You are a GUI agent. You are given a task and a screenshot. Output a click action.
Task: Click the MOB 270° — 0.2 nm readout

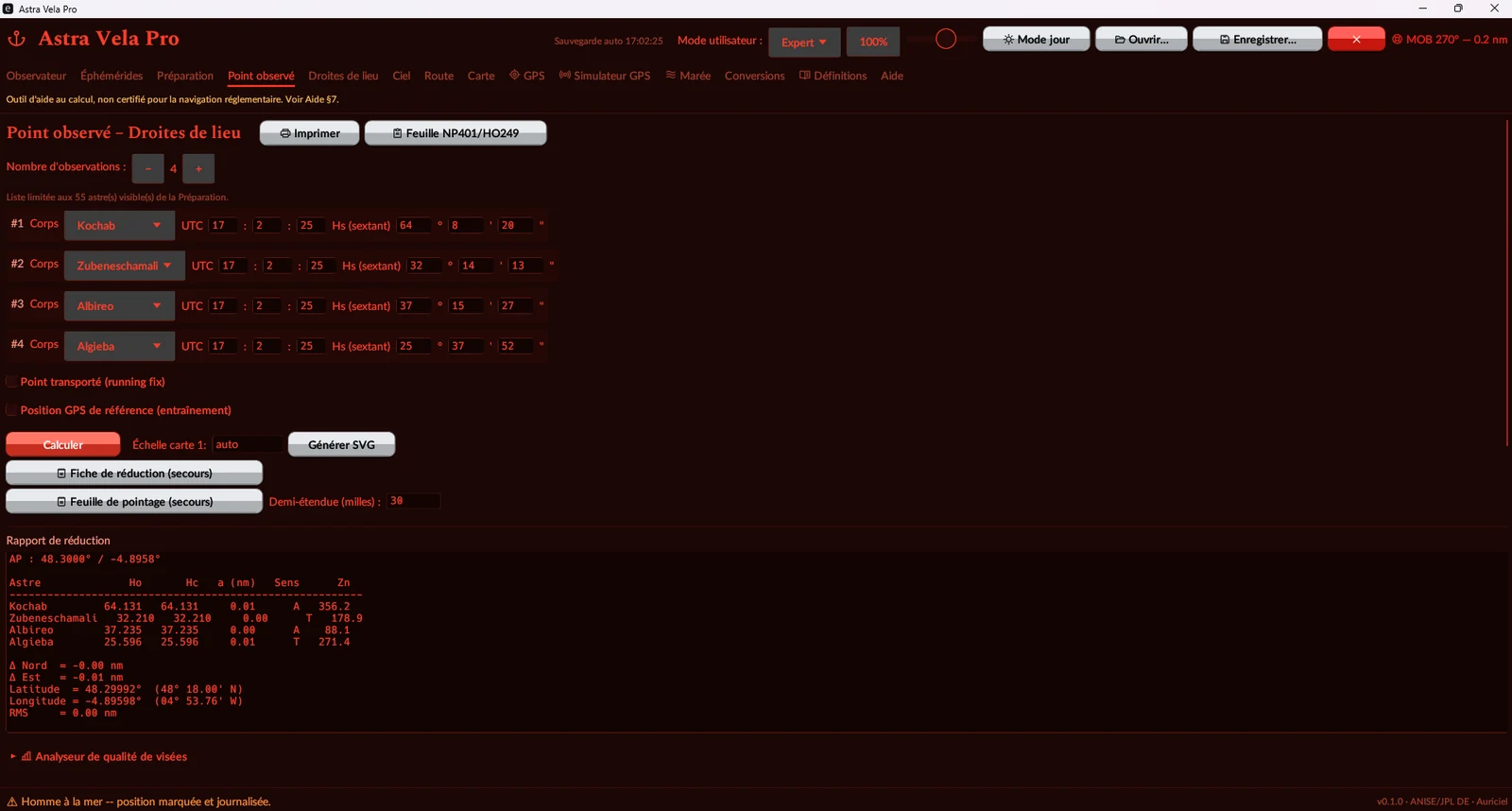(x=1456, y=40)
